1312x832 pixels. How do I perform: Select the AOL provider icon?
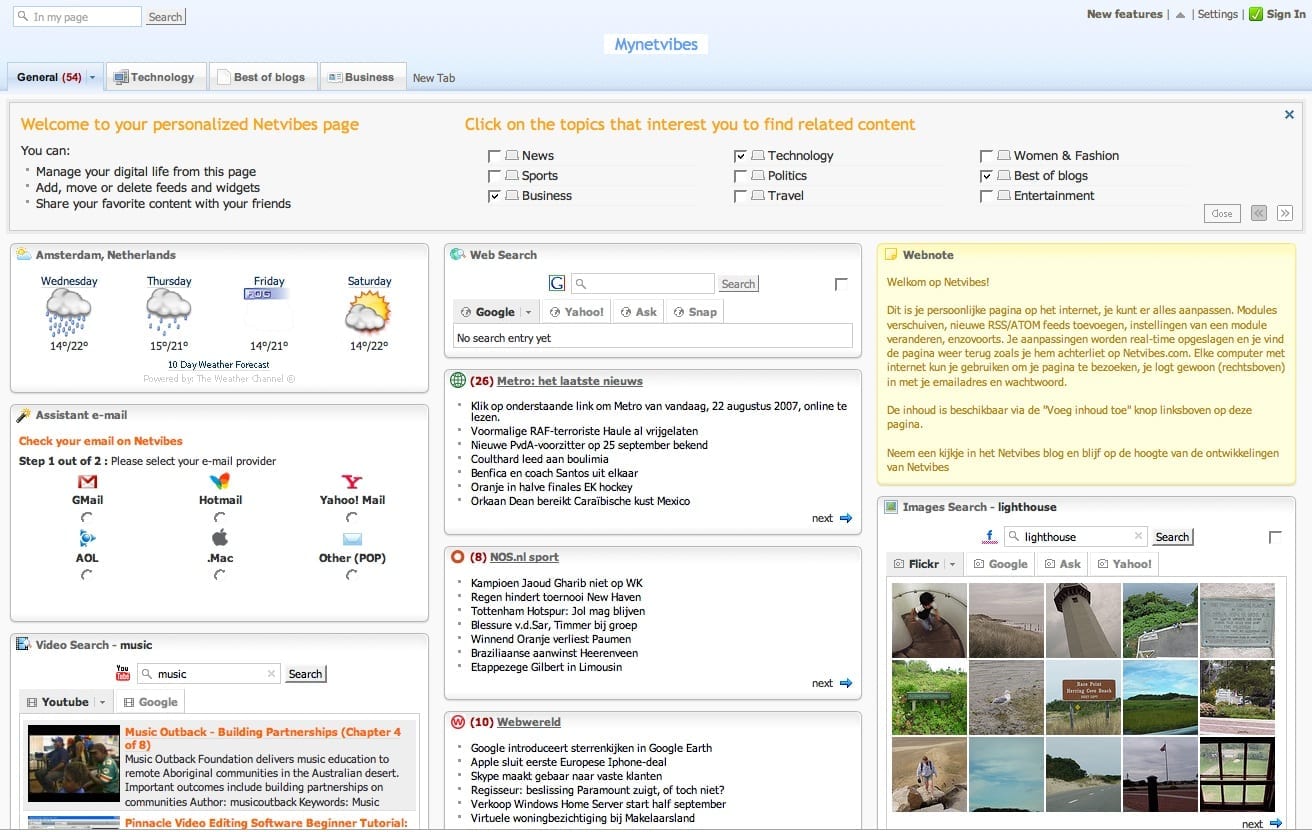point(87,539)
